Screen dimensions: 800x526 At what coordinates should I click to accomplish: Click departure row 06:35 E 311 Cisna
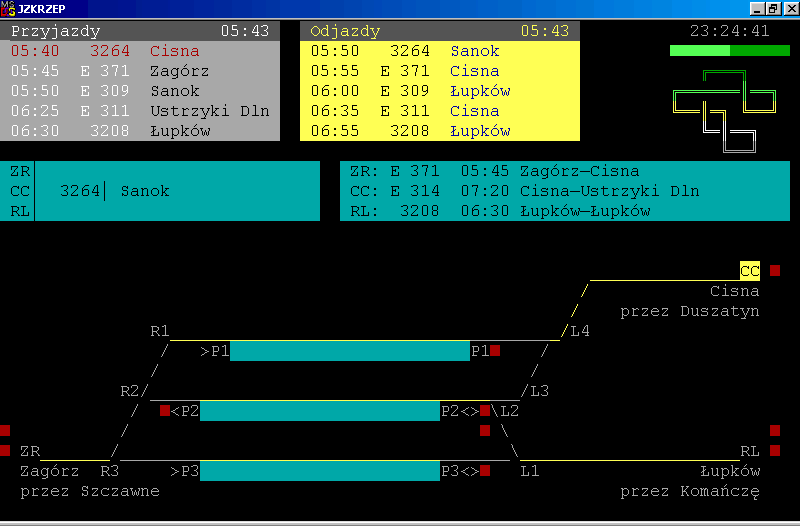(440, 111)
